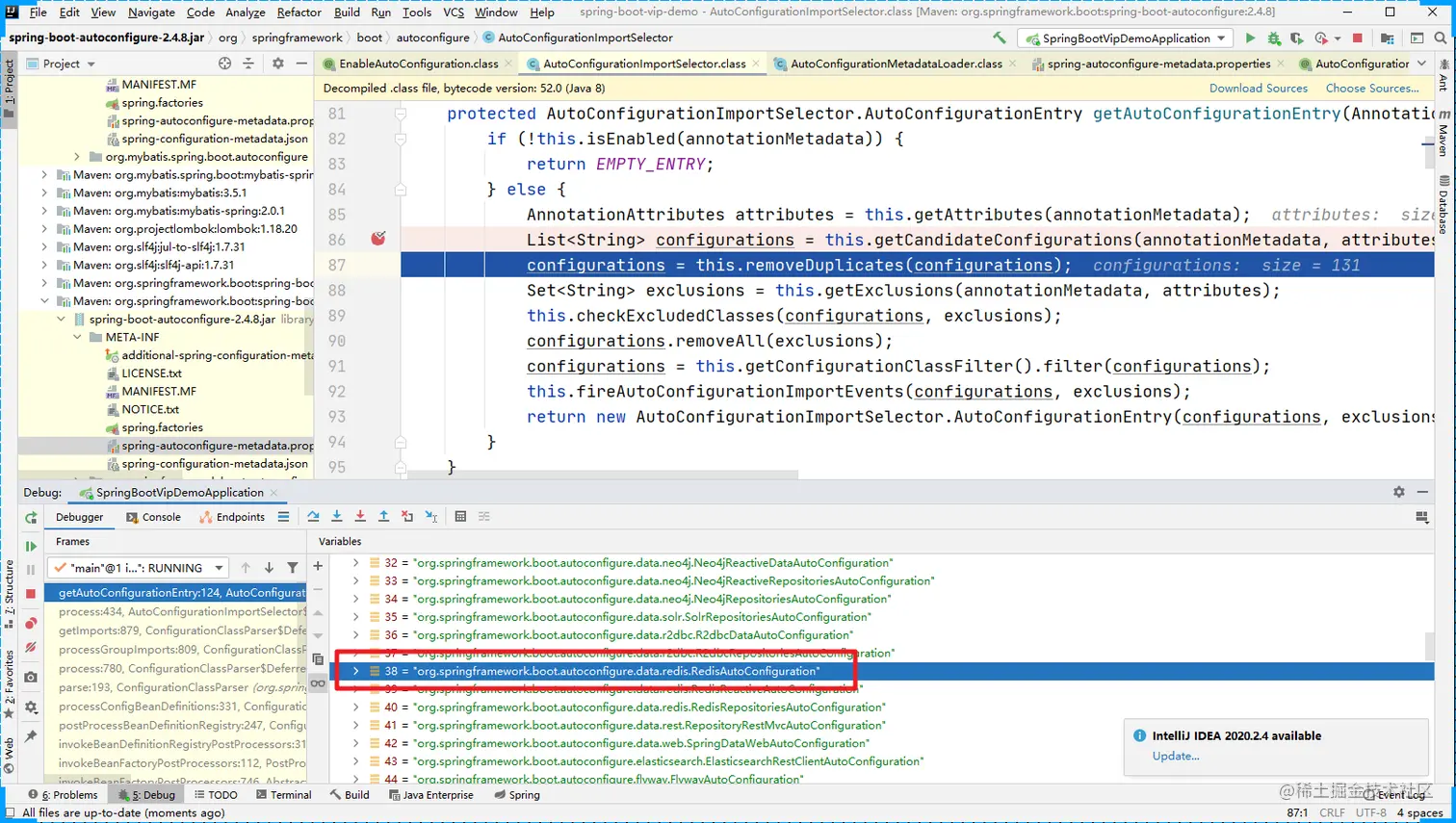
Task: Filter frames with funnel icon
Action: (x=293, y=568)
